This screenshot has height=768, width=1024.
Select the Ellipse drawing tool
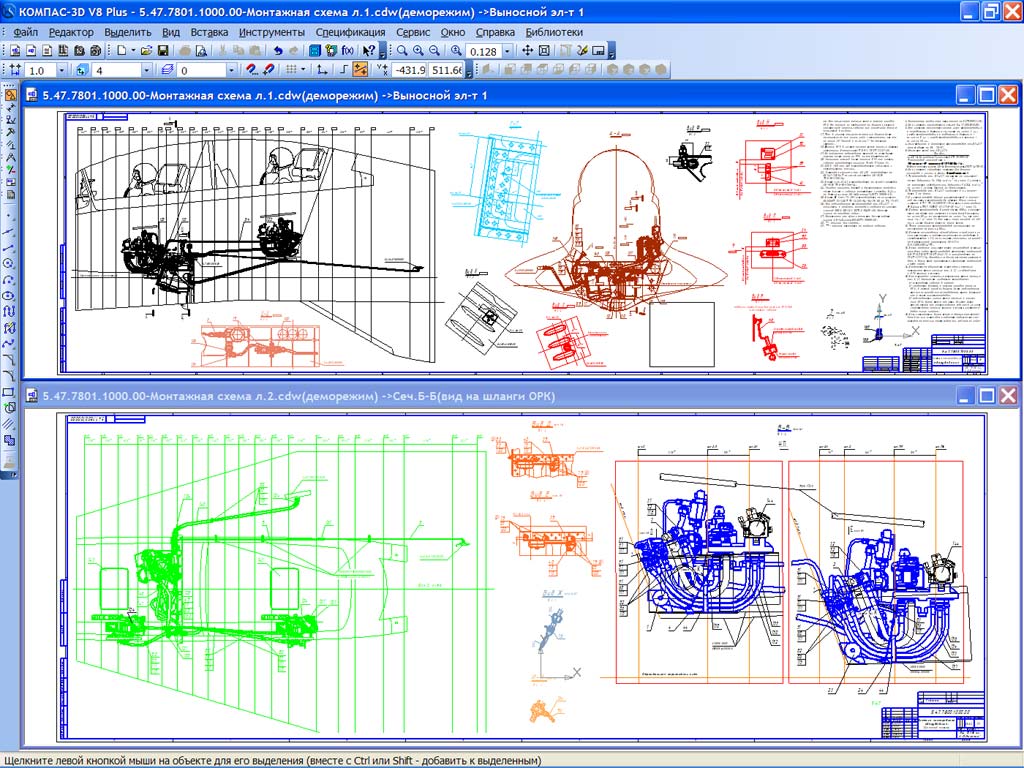point(10,295)
